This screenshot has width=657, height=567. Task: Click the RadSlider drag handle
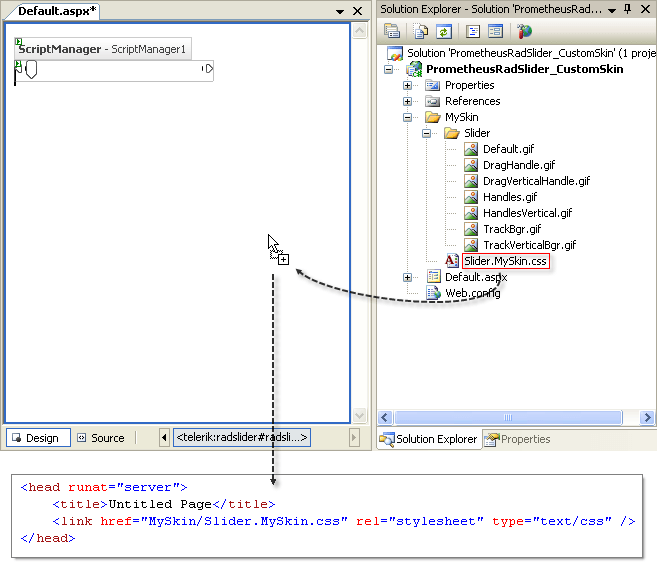click(x=31, y=70)
